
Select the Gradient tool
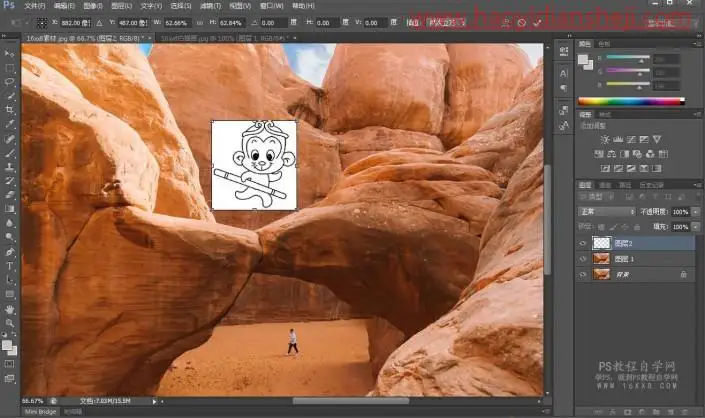click(x=9, y=209)
